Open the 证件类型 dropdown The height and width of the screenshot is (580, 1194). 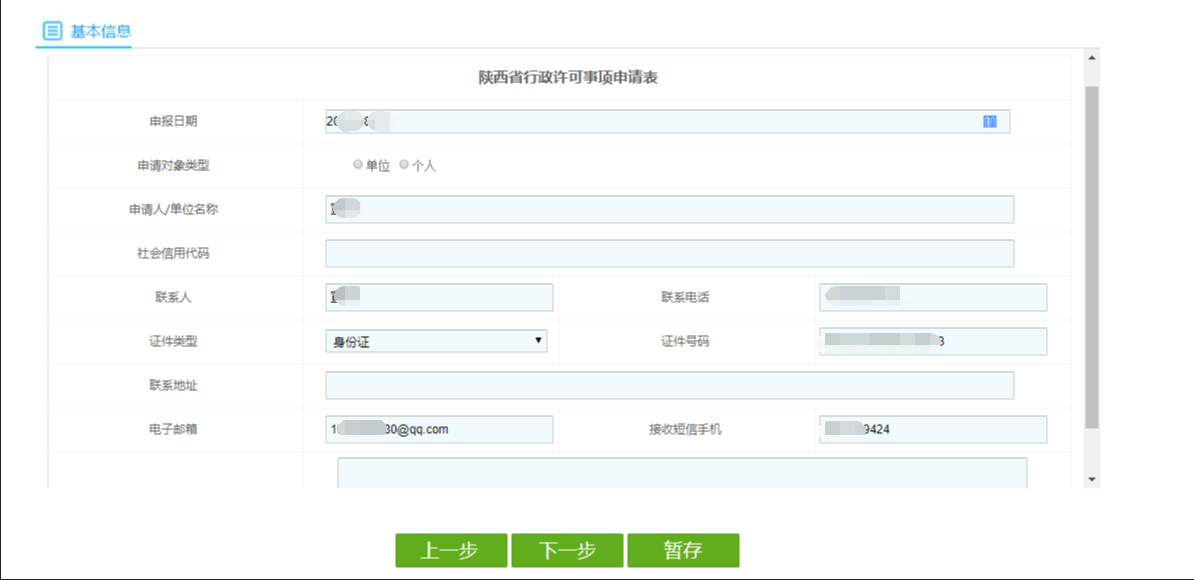[x=436, y=341]
